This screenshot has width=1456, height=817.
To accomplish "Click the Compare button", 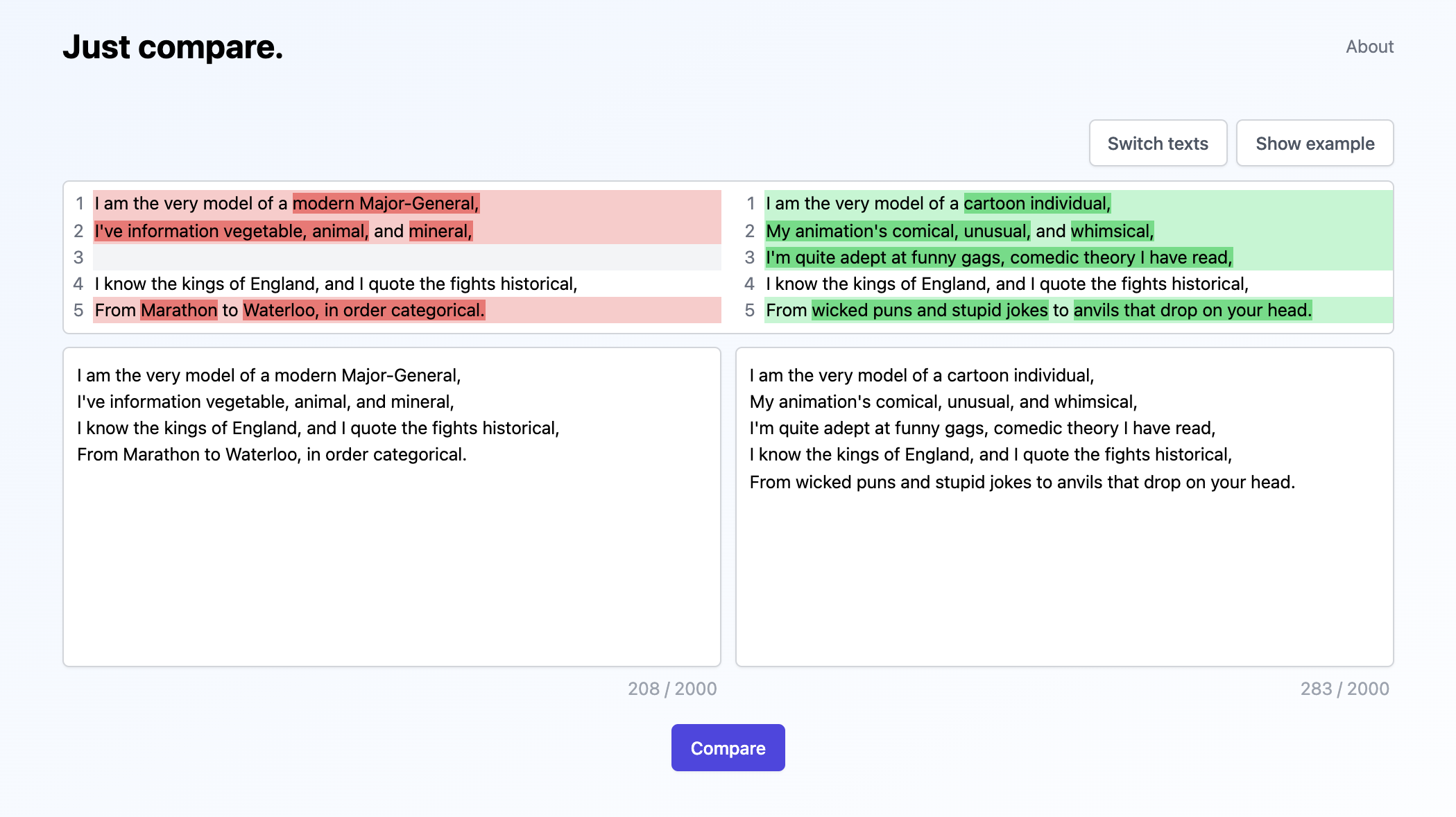I will pos(728,748).
